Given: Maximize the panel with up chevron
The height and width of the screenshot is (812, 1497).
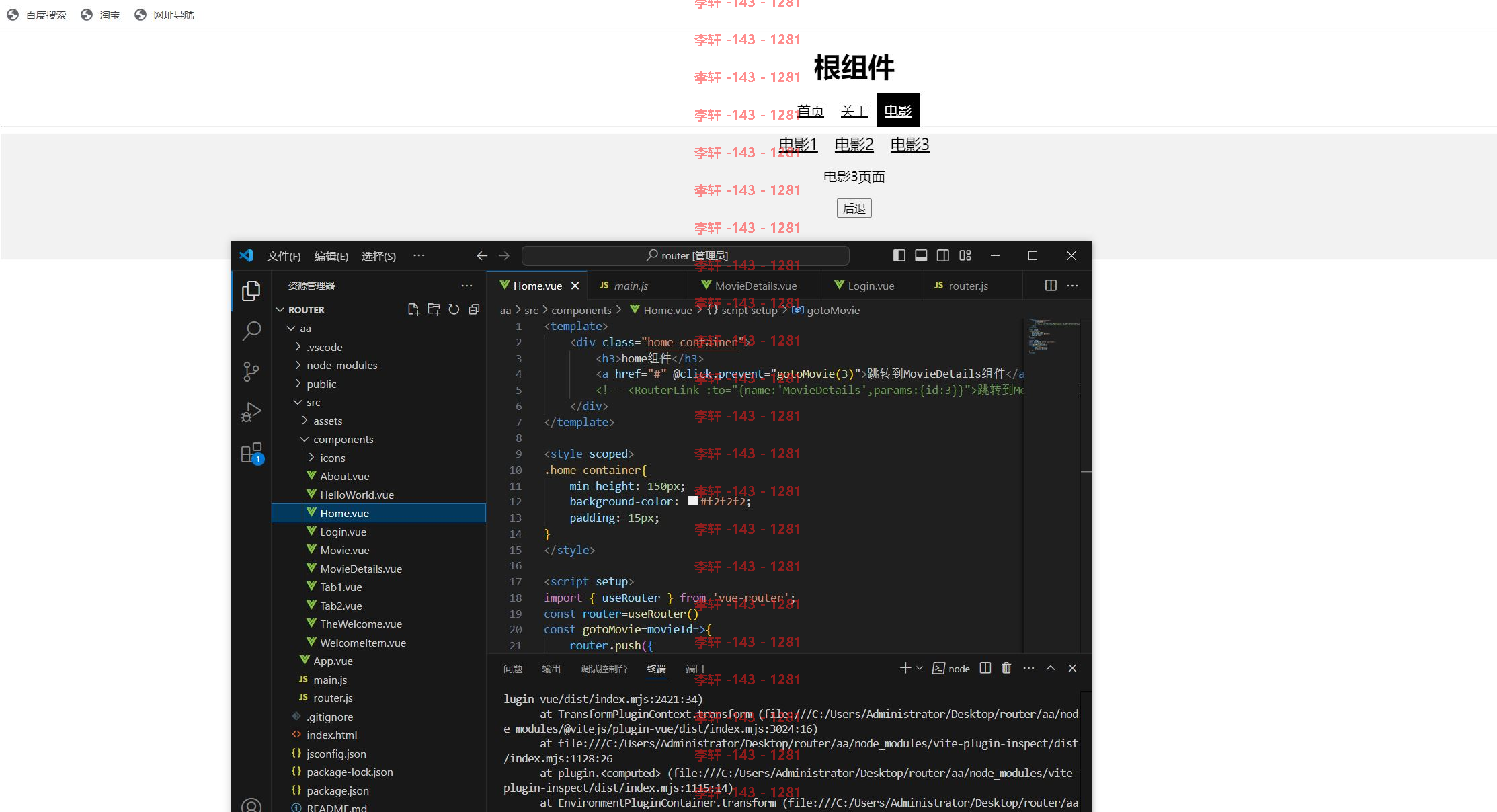Looking at the screenshot, I should pos(1051,668).
